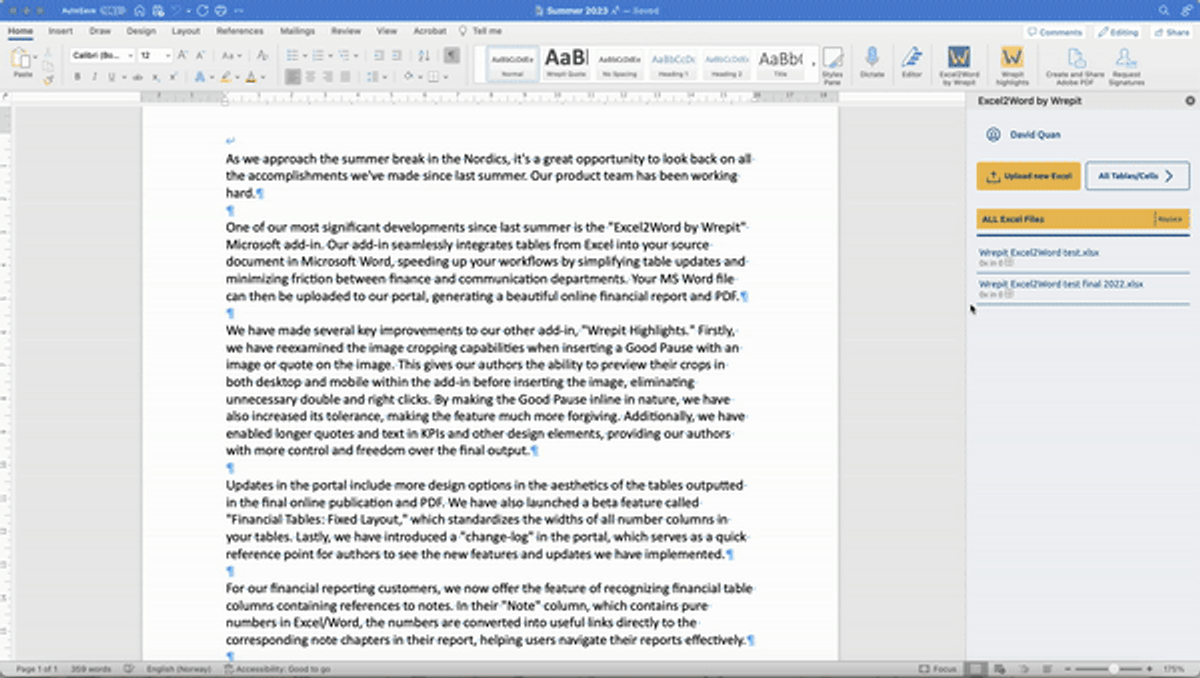The image size is (1200, 678).
Task: Open the Comments button
Action: [1054, 32]
